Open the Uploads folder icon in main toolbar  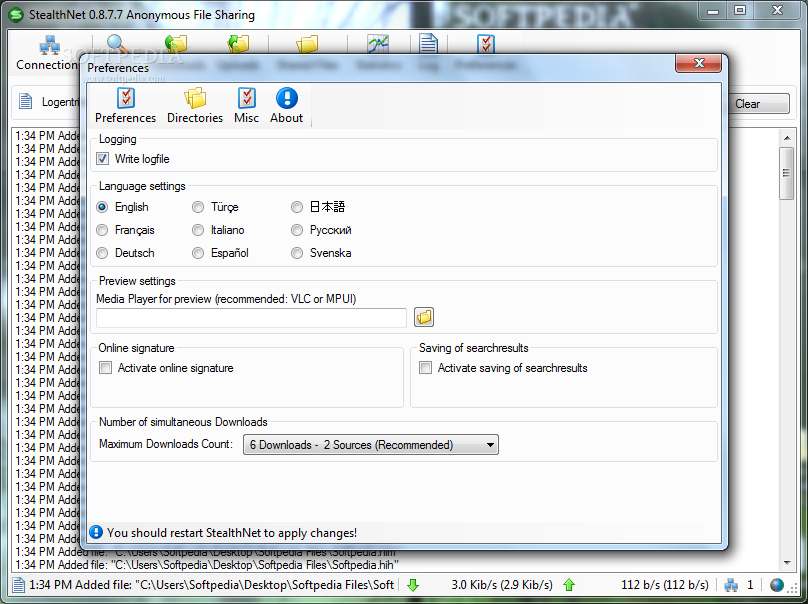pyautogui.click(x=239, y=44)
